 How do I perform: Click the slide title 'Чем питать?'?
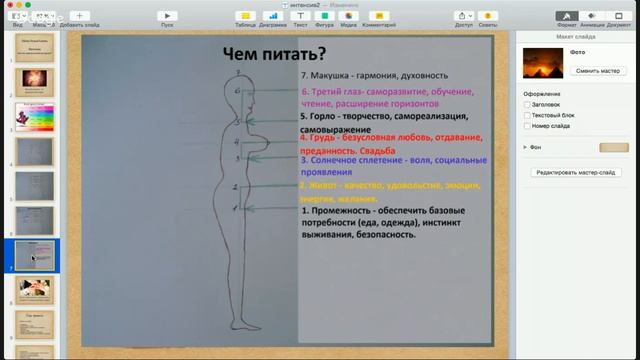[274, 54]
